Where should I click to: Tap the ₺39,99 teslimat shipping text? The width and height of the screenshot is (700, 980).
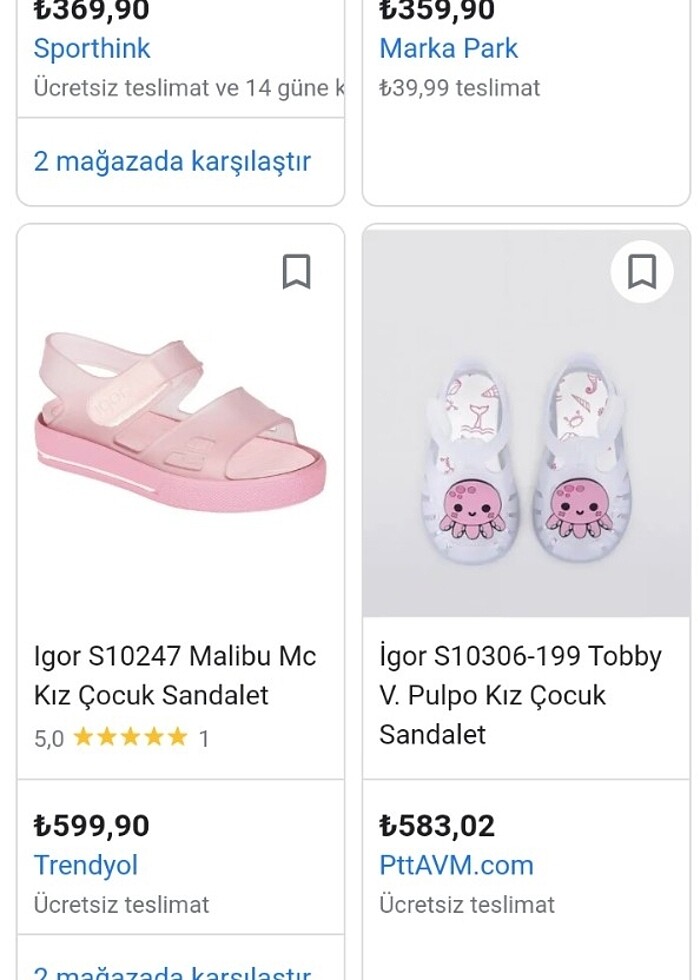pos(459,88)
